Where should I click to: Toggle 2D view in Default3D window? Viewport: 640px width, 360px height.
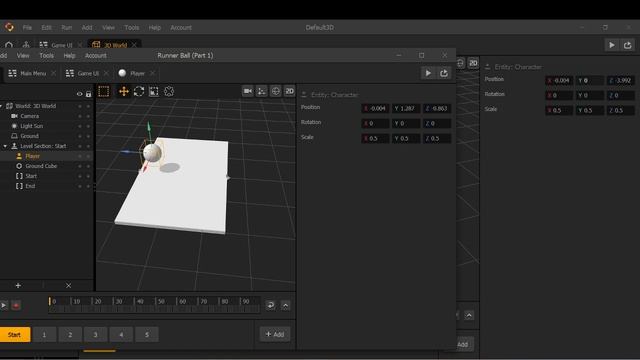(x=473, y=63)
